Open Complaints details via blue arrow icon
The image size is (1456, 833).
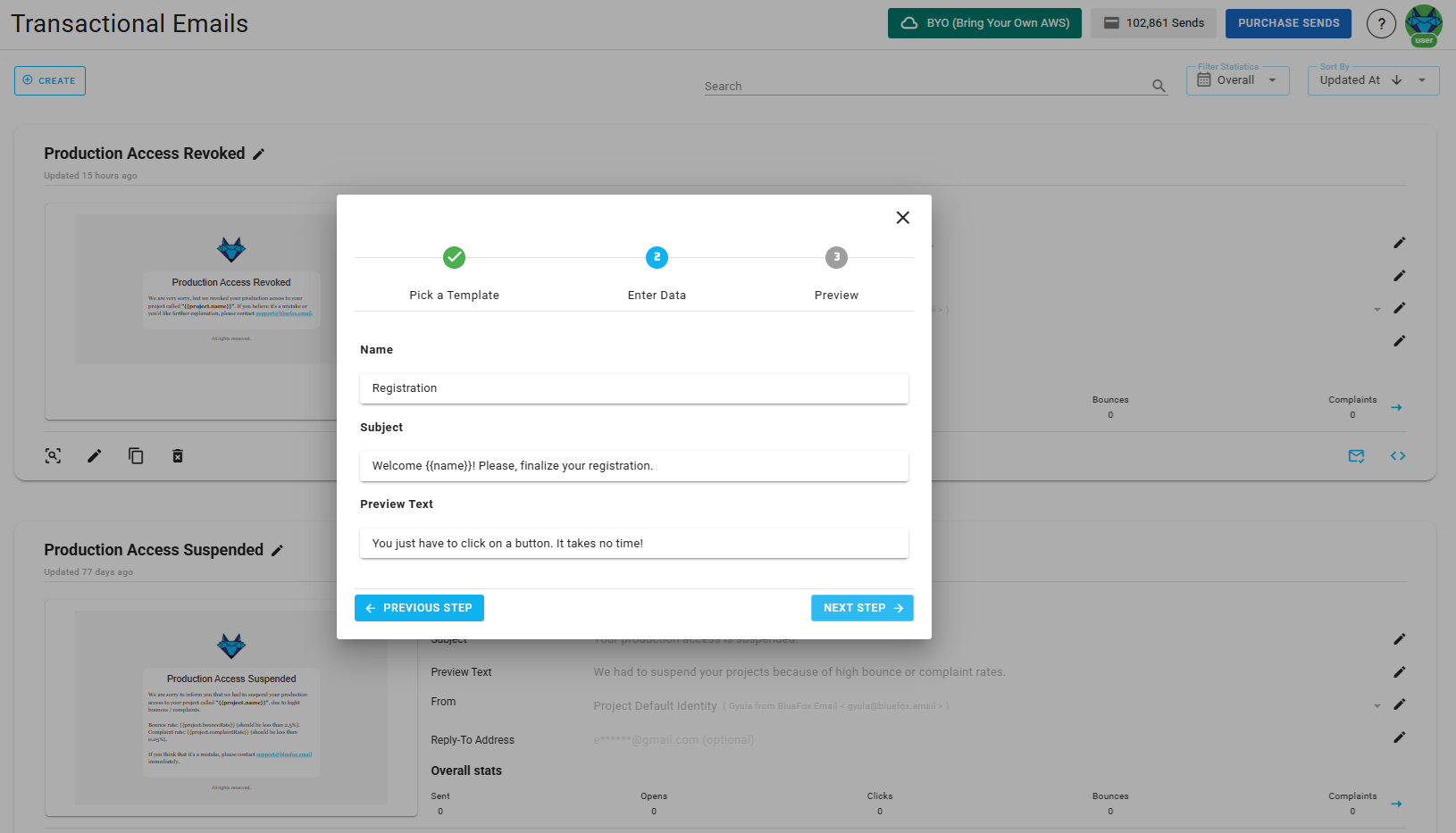point(1397,407)
